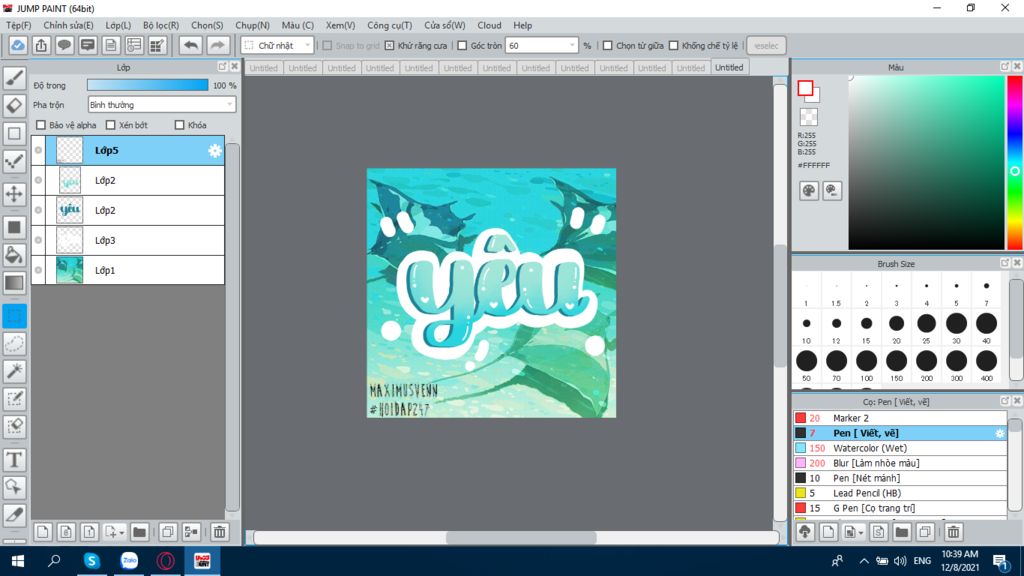1024x576 pixels.
Task: Click the cloud save icon in toolbar
Action: tap(18, 46)
